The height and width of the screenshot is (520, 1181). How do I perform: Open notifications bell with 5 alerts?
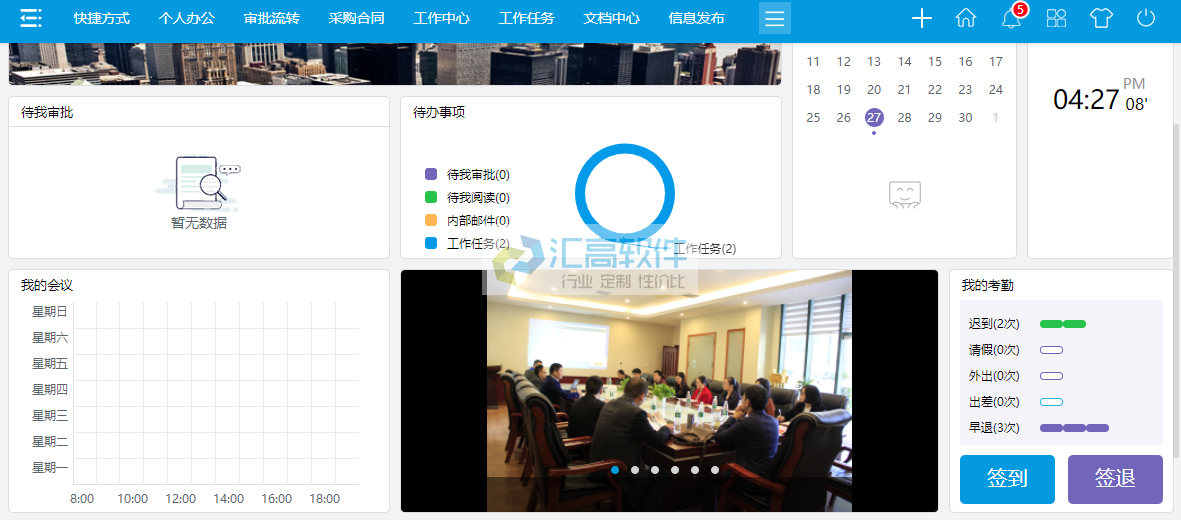tap(1011, 18)
